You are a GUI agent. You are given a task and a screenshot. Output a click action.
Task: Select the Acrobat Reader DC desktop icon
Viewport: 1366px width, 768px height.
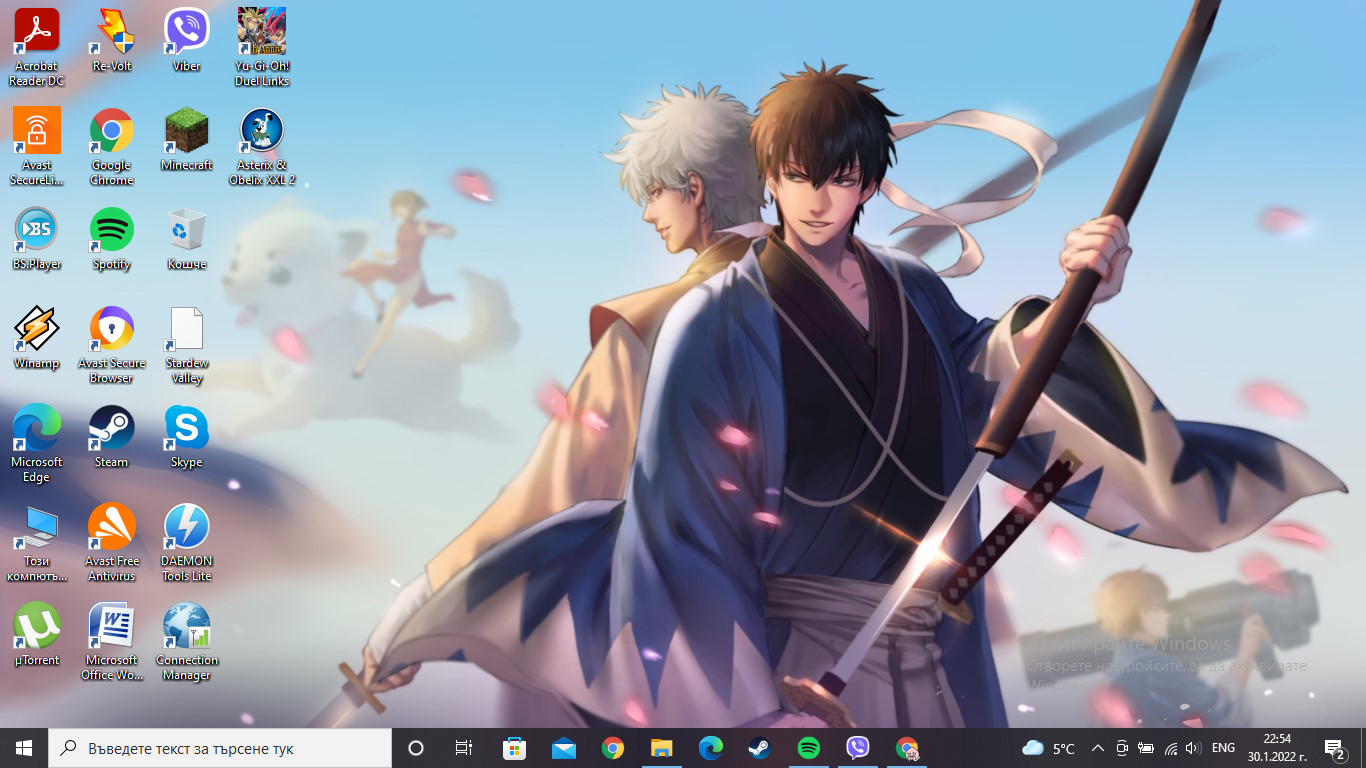[37, 47]
